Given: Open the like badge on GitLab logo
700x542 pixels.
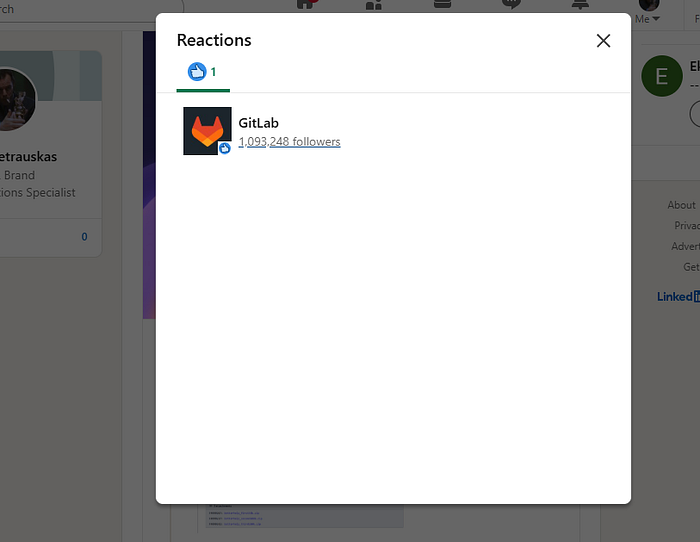Looking at the screenshot, I should 225,148.
